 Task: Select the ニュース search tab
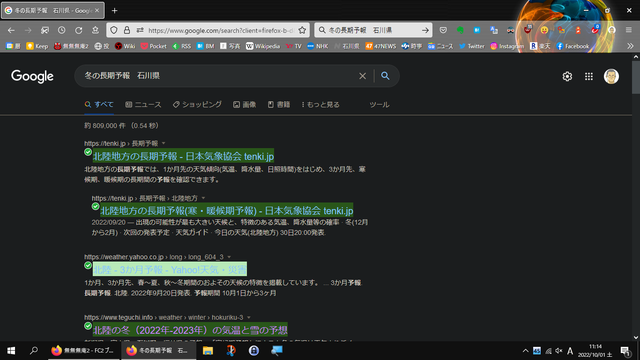point(143,104)
